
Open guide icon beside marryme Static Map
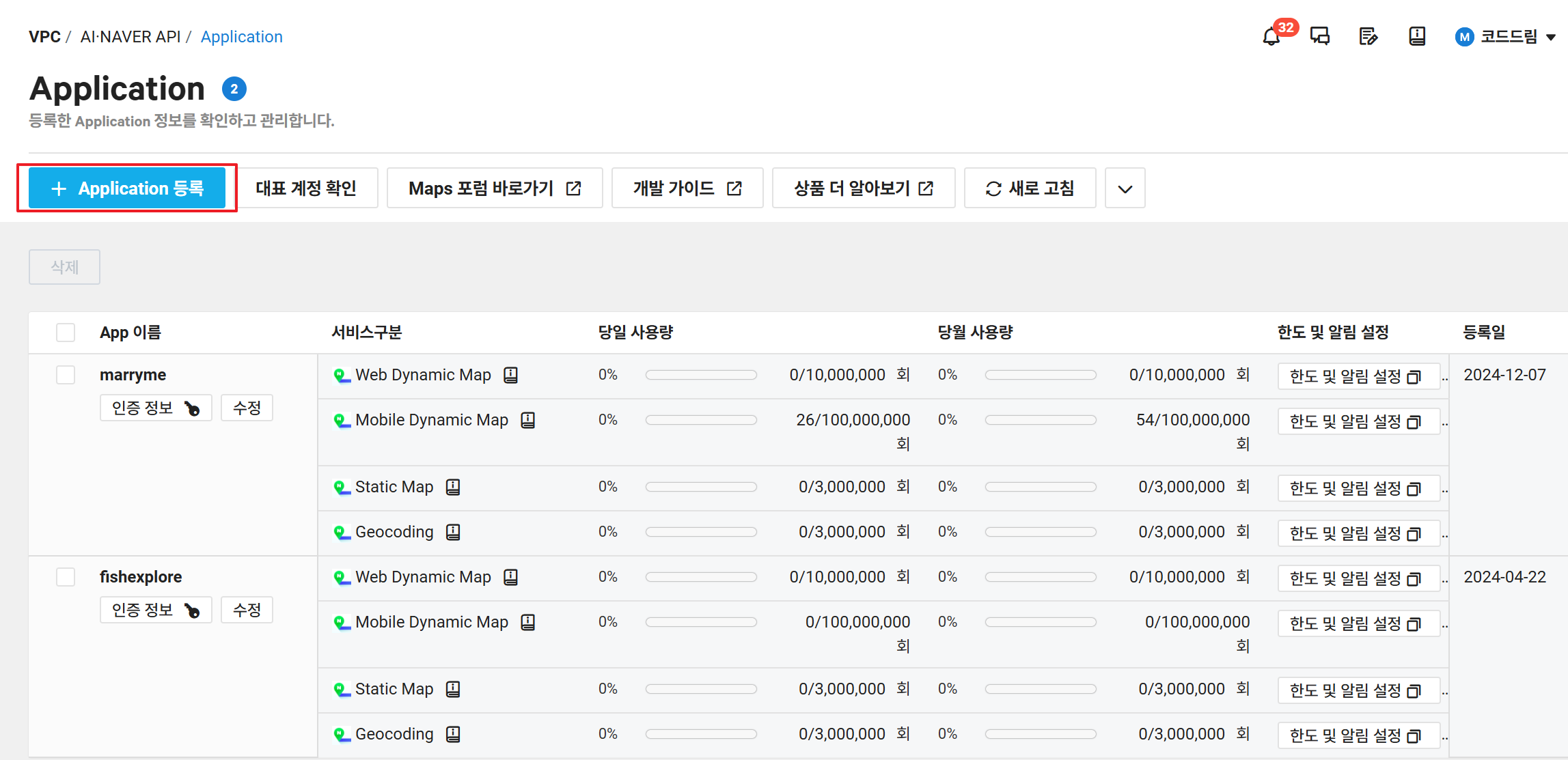tap(453, 487)
